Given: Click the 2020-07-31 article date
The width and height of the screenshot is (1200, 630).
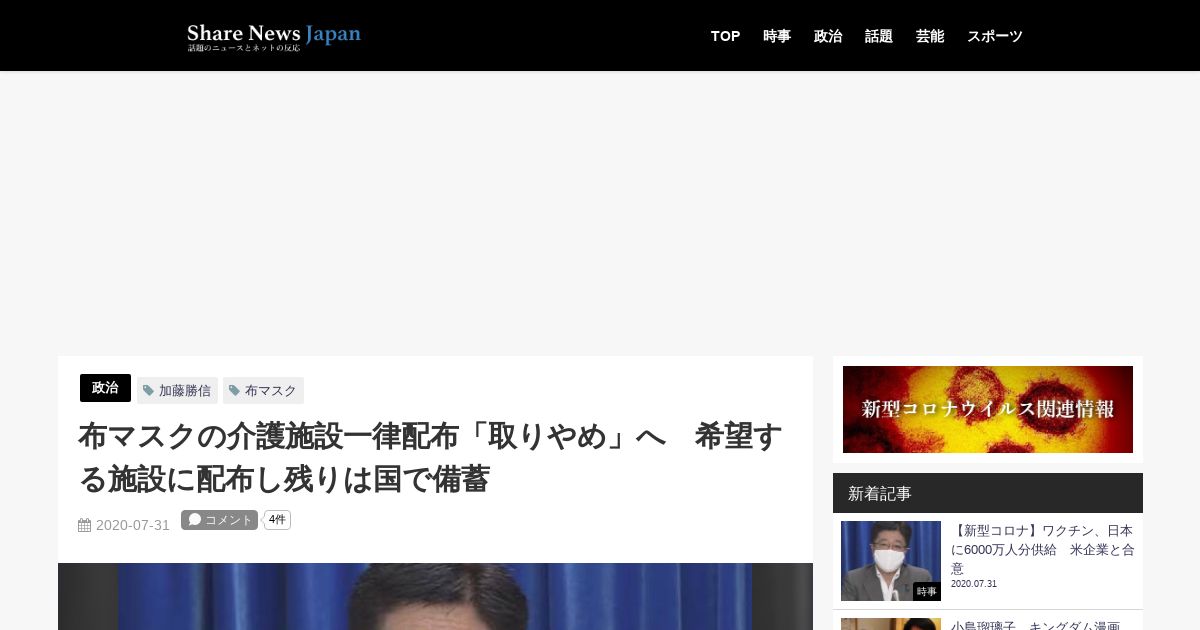Looking at the screenshot, I should [133, 525].
